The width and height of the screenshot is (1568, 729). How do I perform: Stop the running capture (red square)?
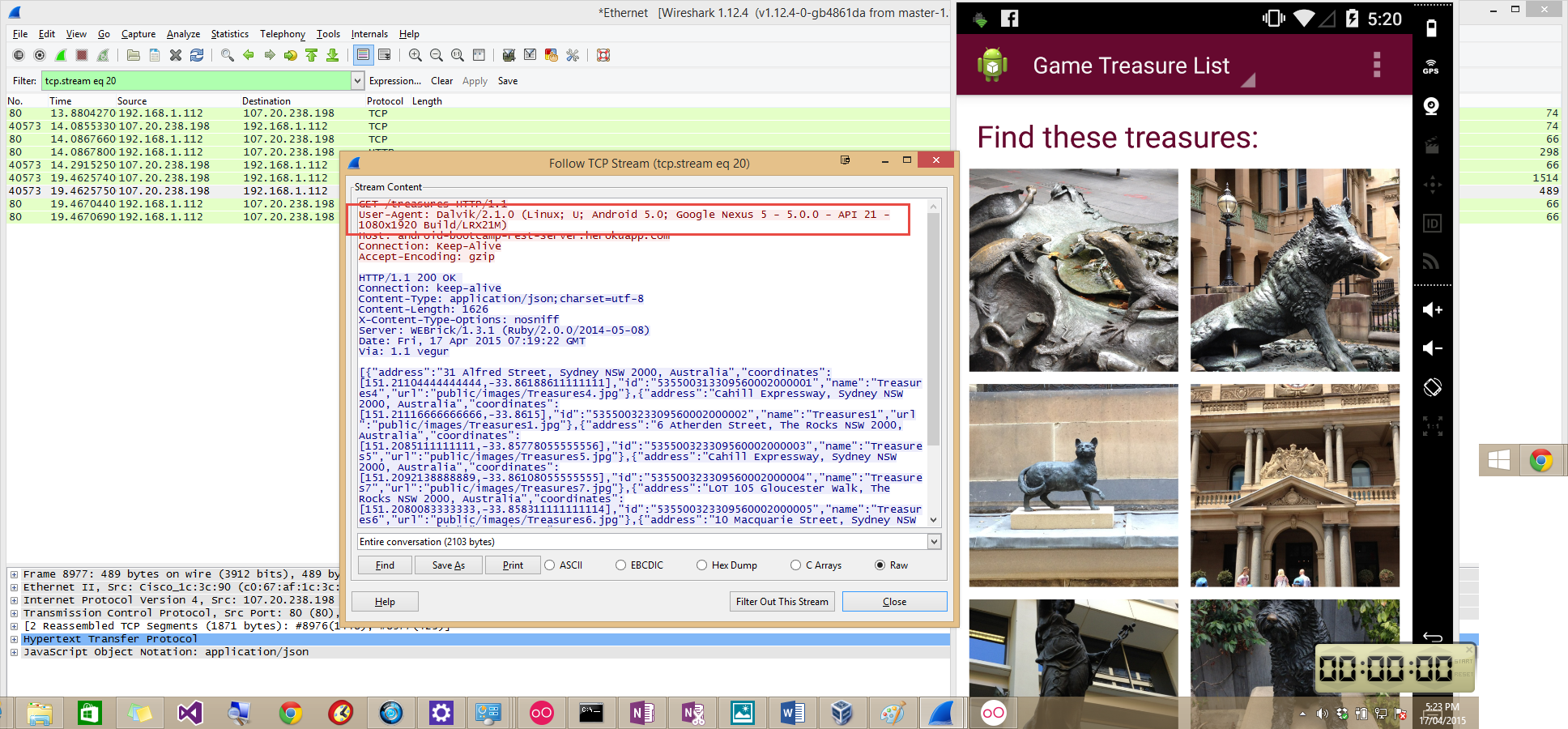click(x=82, y=55)
